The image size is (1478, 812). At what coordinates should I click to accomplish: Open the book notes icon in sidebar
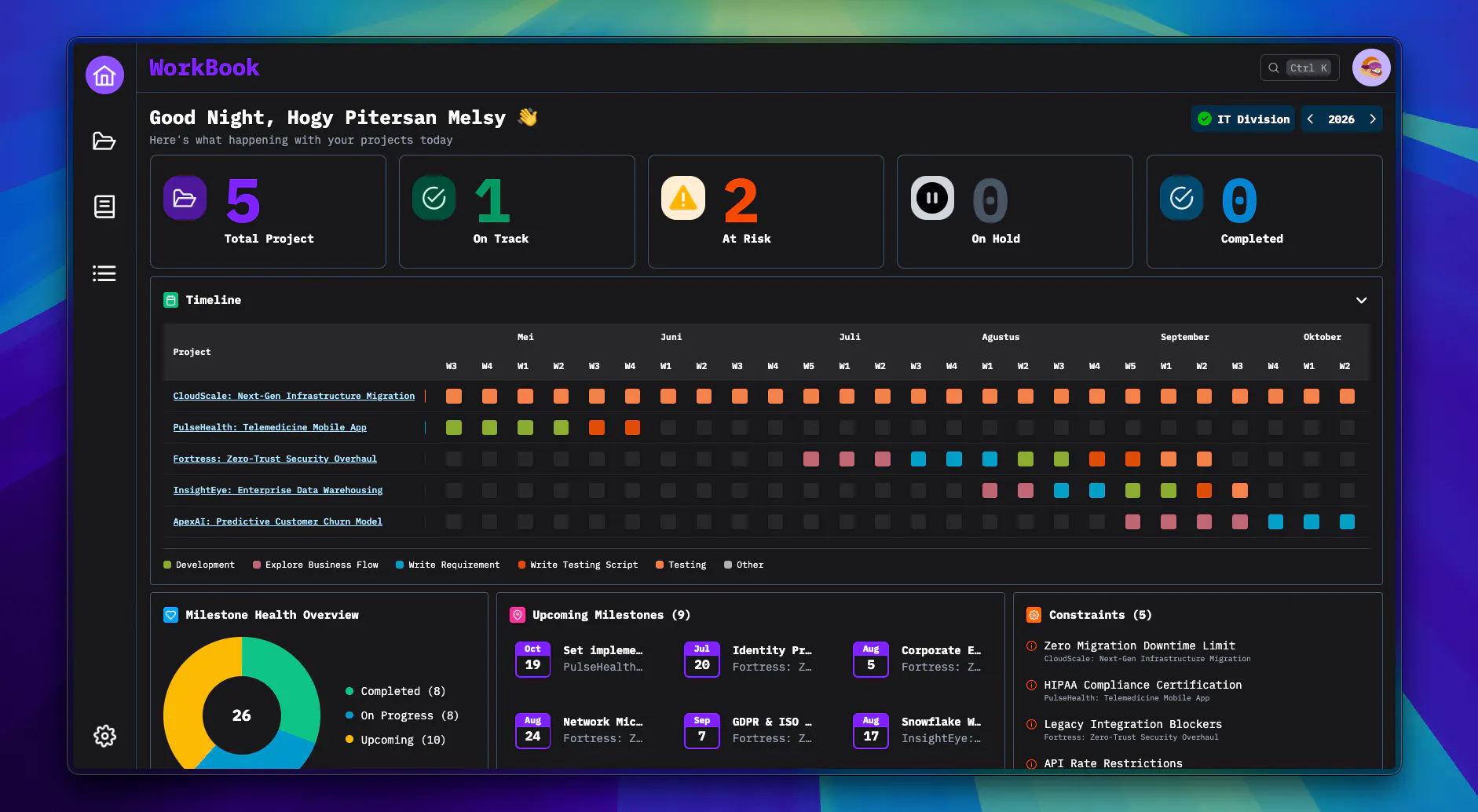click(104, 207)
